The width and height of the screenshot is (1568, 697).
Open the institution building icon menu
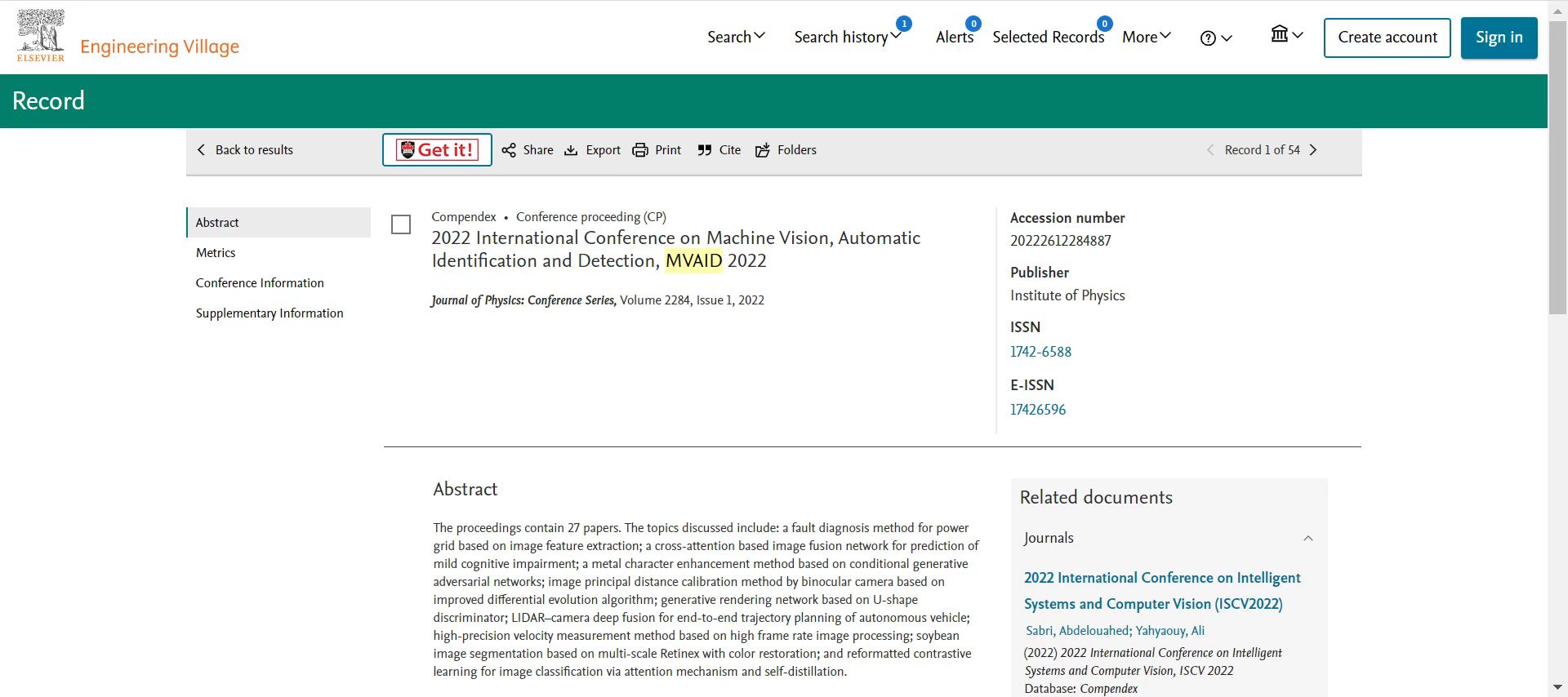click(x=1287, y=35)
